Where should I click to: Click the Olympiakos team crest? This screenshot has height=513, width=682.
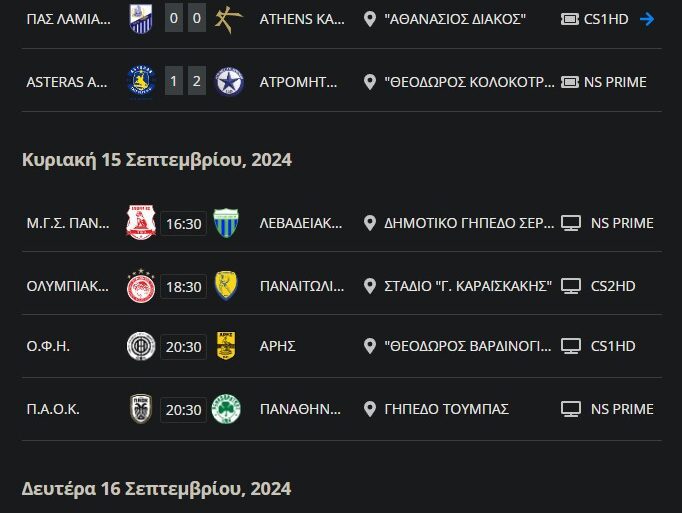pos(141,286)
